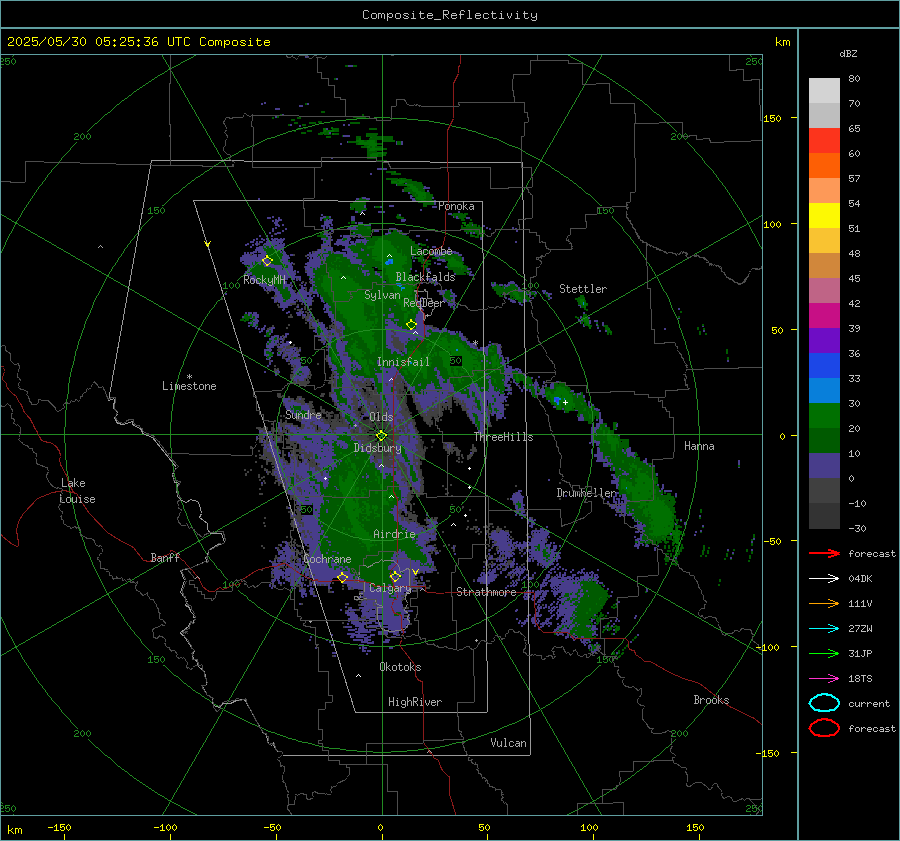Click the cyan current ellipse icon
Viewport: 900px width, 841px height.
click(x=824, y=703)
